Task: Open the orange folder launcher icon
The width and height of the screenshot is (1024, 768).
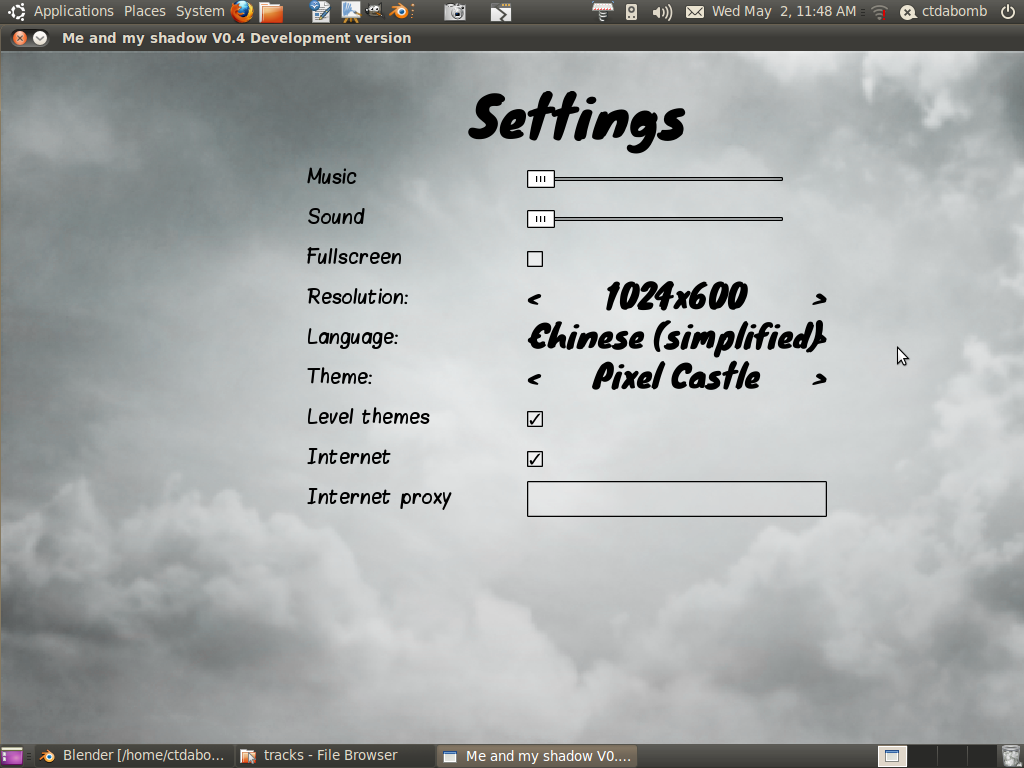Action: coord(271,12)
